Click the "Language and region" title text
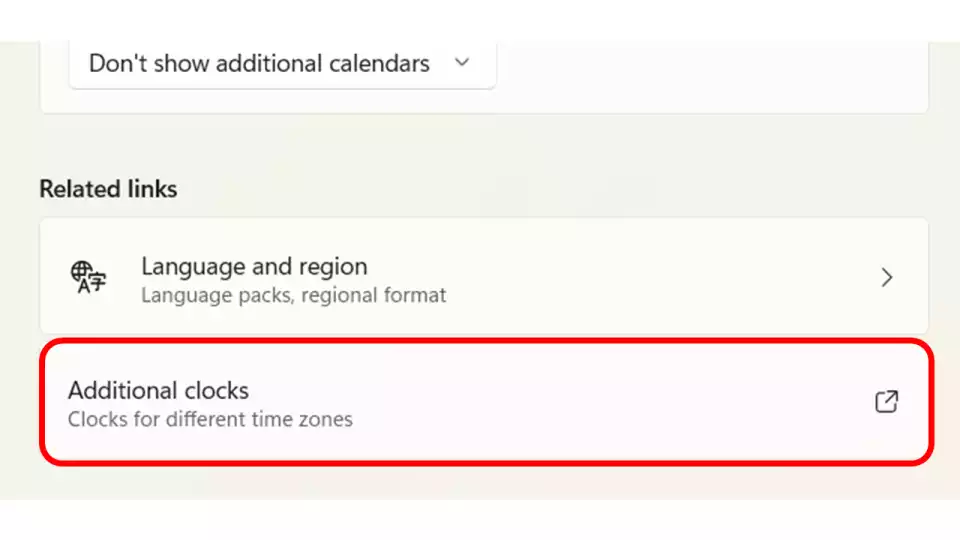This screenshot has width=960, height=540. tap(254, 266)
